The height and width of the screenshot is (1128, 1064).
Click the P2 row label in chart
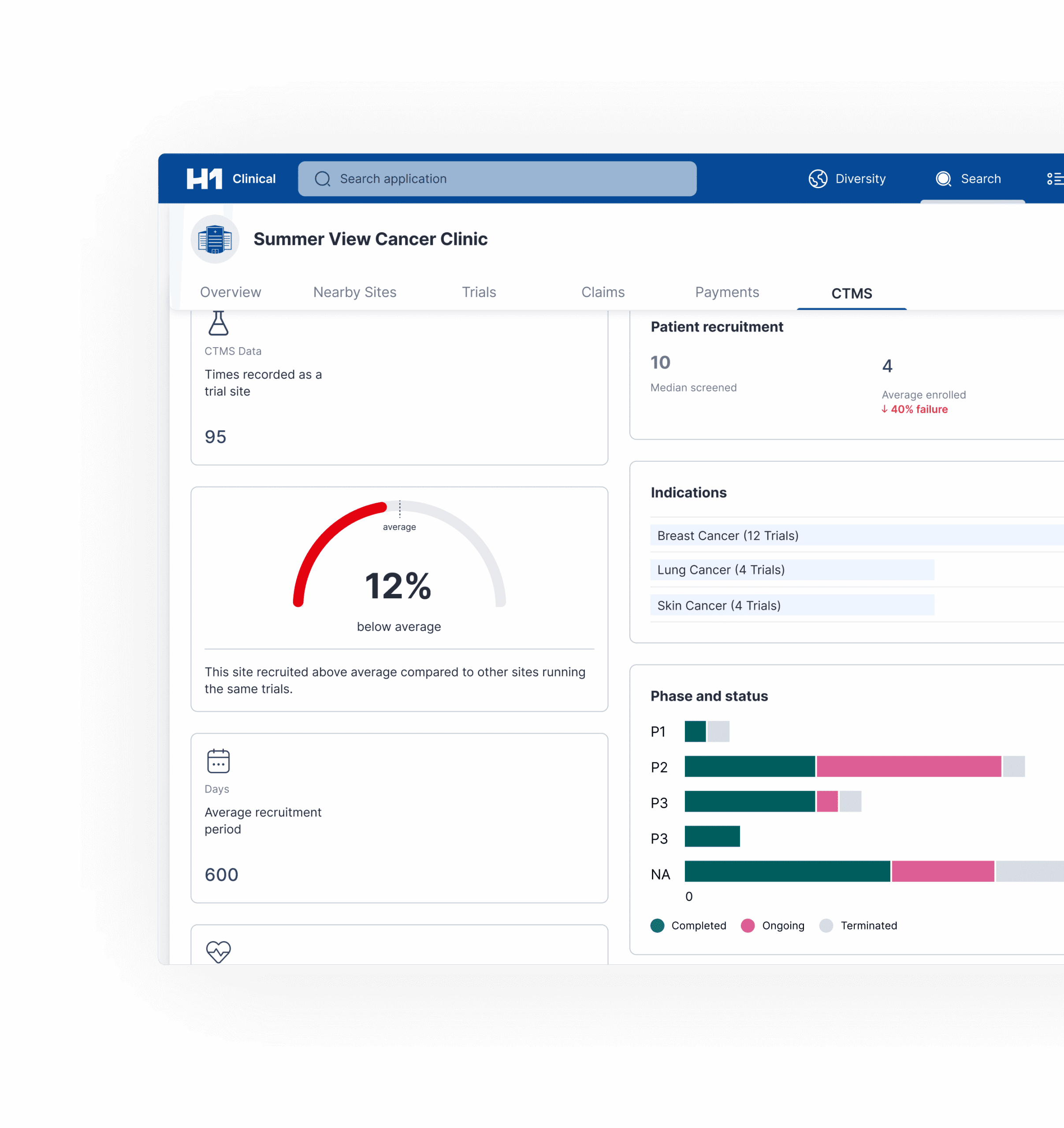tap(659, 767)
